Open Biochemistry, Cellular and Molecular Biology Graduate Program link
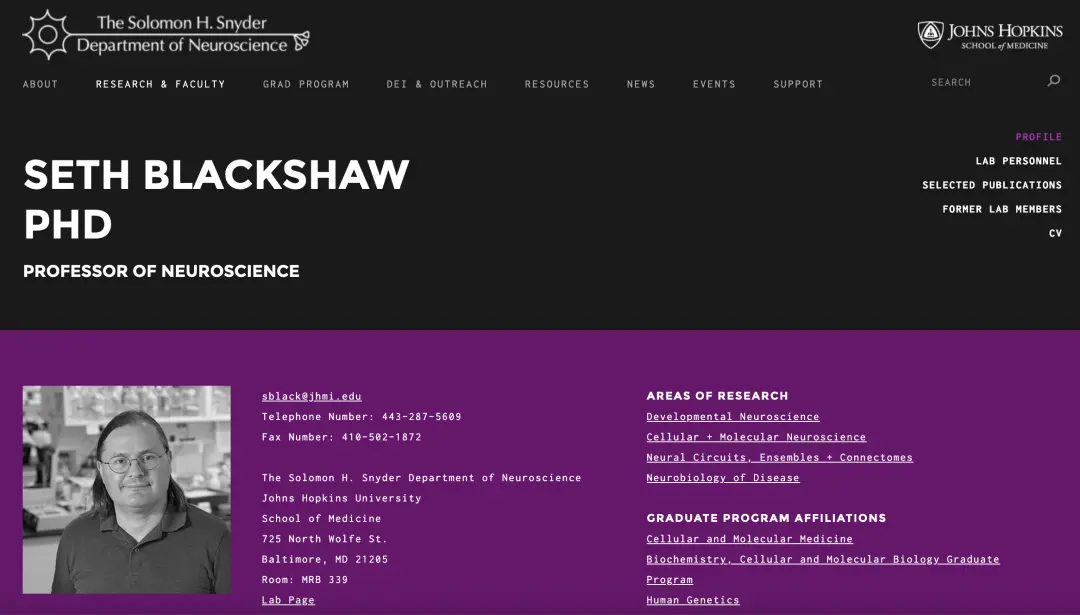This screenshot has width=1080, height=615. coord(822,569)
